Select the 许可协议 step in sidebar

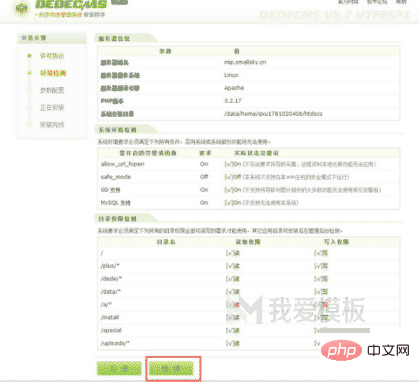[52, 56]
